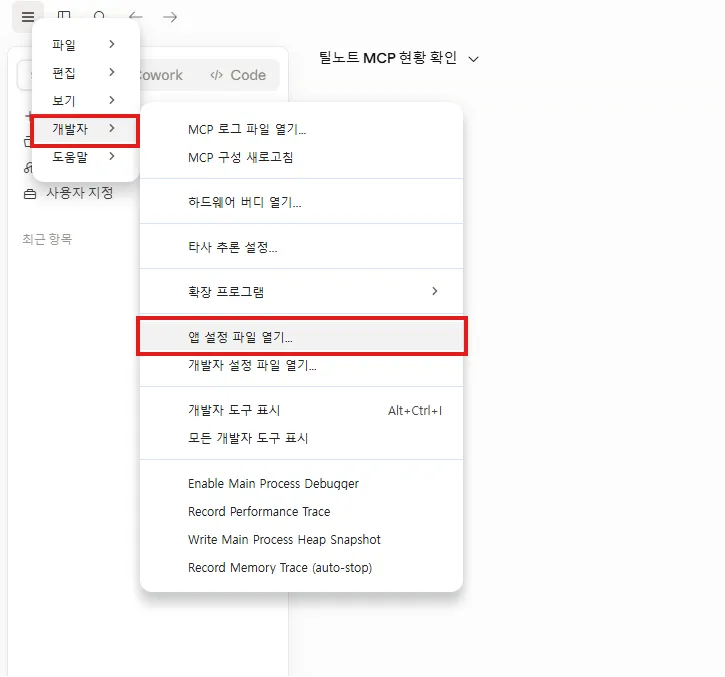Click the search magnifier icon
Viewport: 725px width, 677px height.
(x=99, y=16)
